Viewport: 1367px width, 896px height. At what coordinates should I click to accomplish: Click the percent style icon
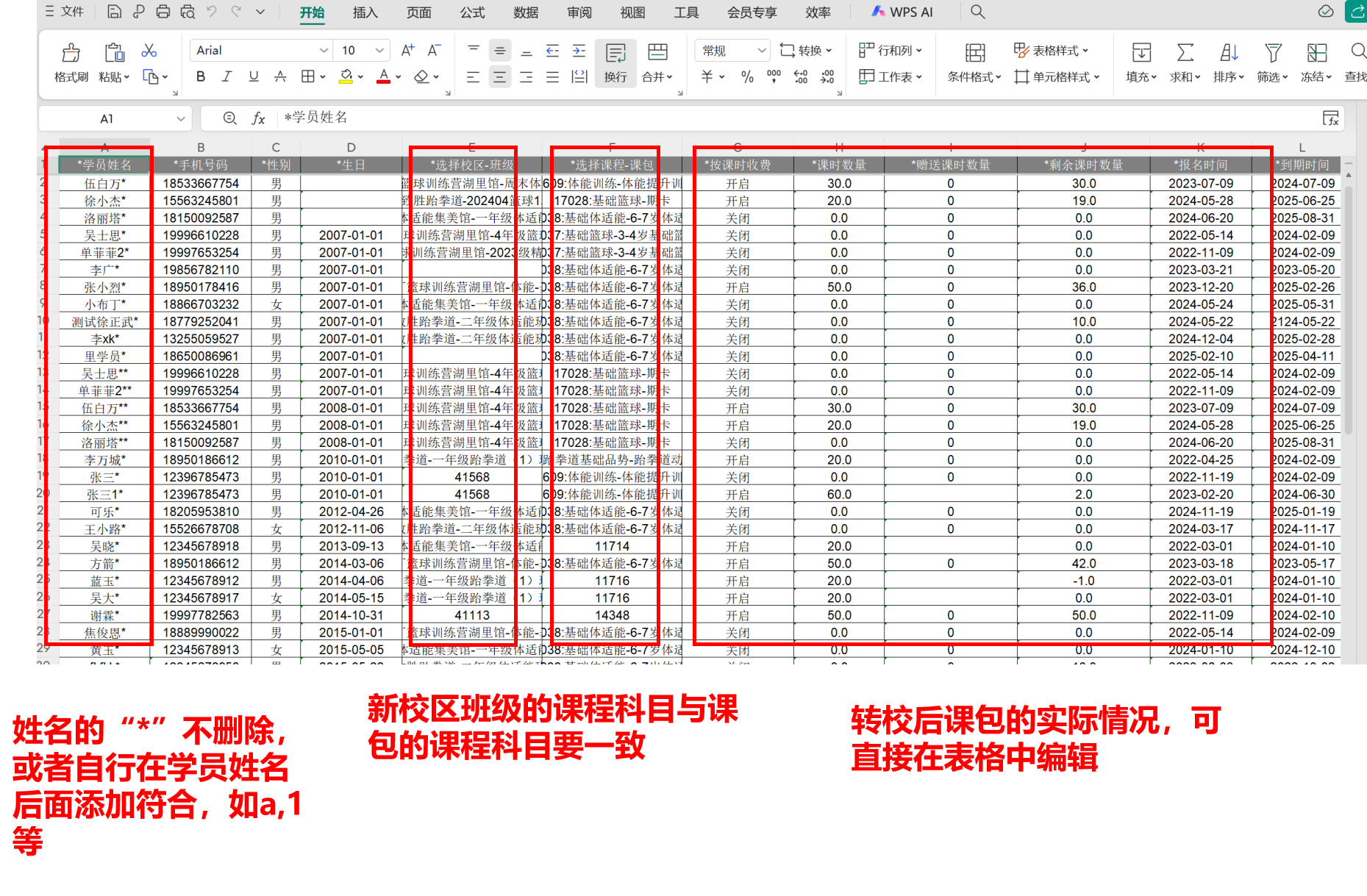click(747, 76)
